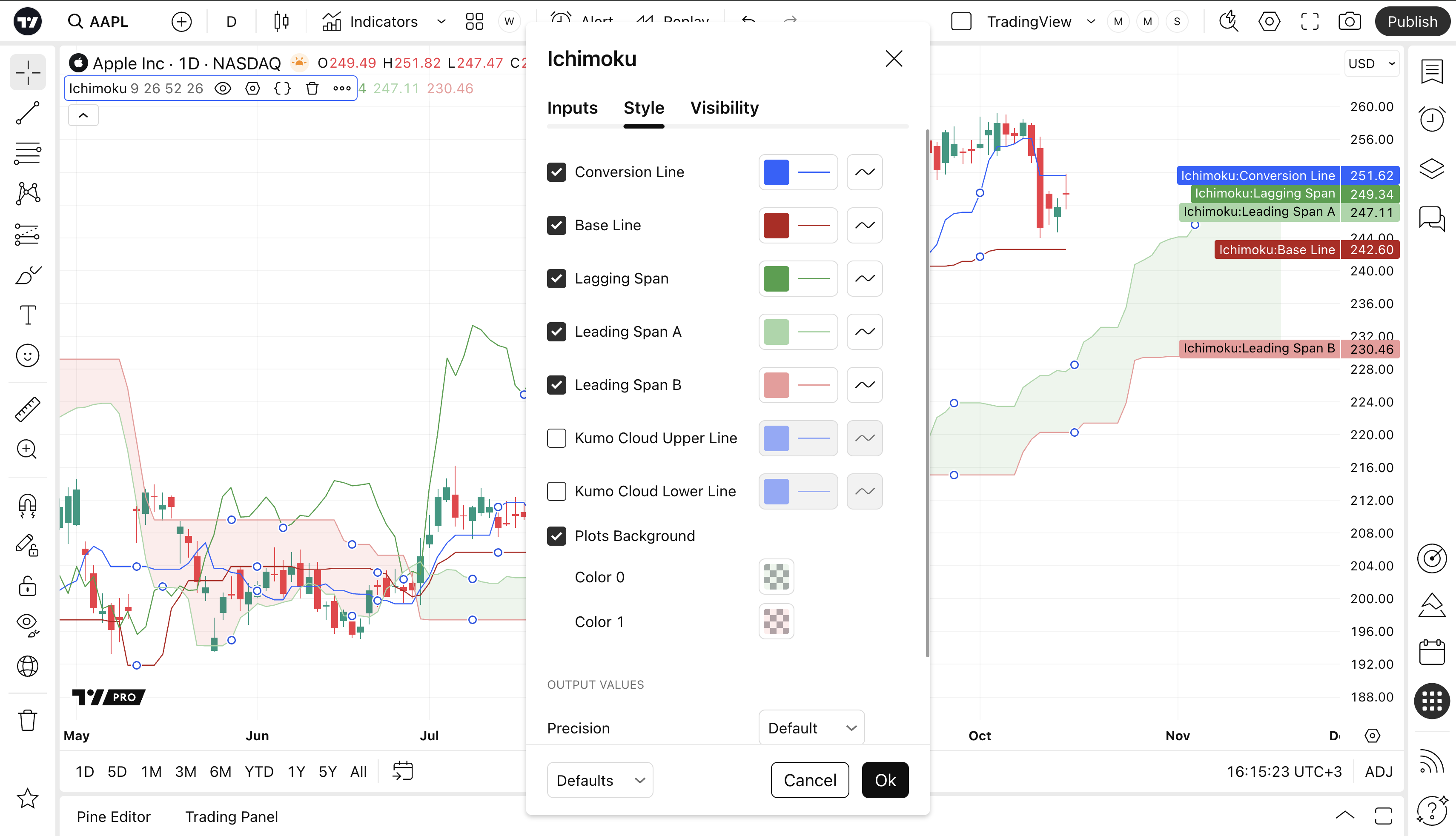Click the Magnet mode icon
Screen dimensions: 1456x836
click(x=28, y=505)
